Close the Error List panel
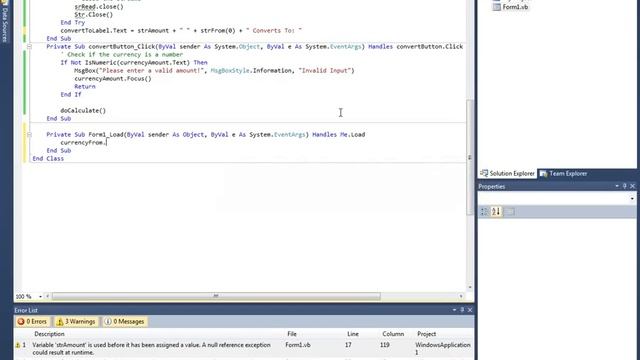Viewport: 640px width, 360px height. click(470, 310)
